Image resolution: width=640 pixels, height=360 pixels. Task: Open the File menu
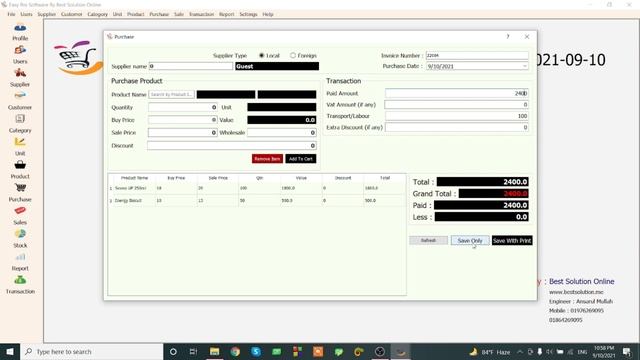pos(11,14)
